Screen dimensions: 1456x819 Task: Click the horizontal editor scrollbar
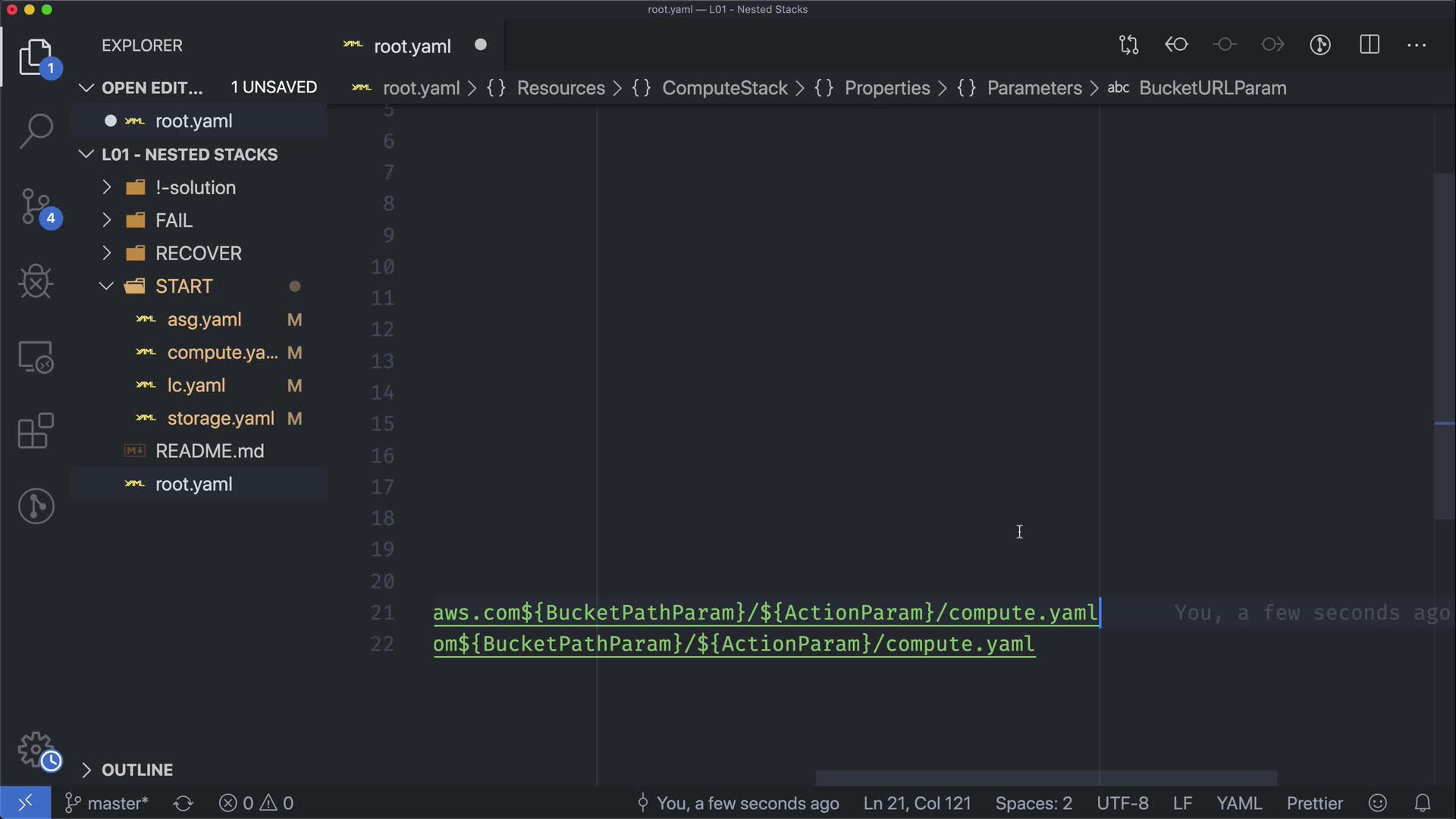coord(1046,778)
